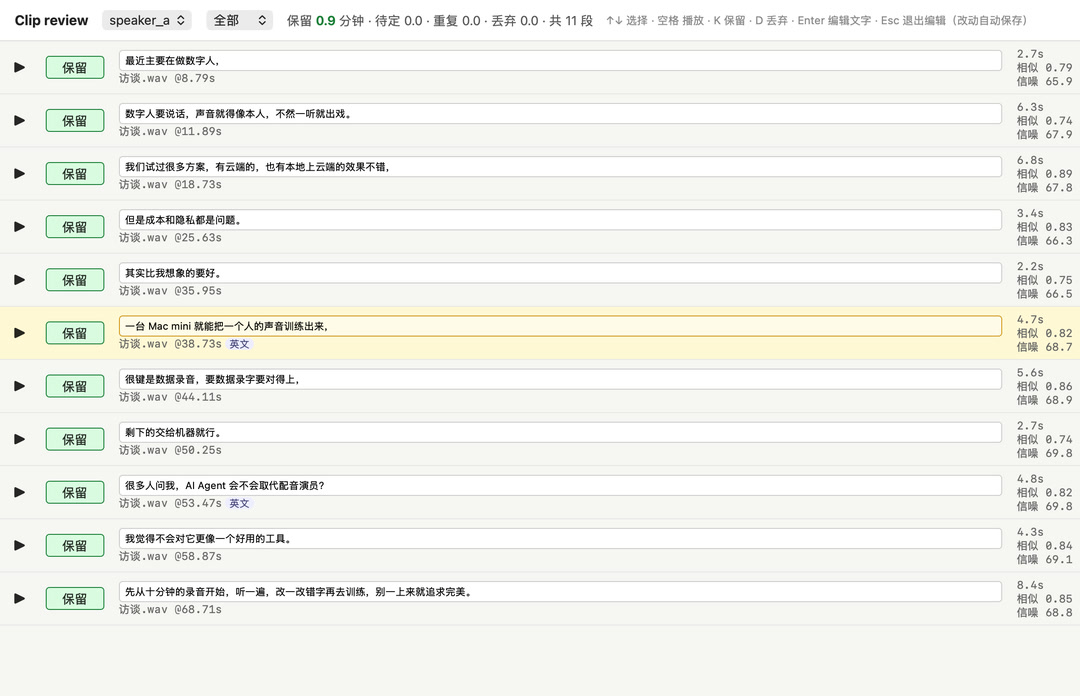Click the 相似 0.89 similarity value
This screenshot has height=696, width=1080.
(1044, 174)
